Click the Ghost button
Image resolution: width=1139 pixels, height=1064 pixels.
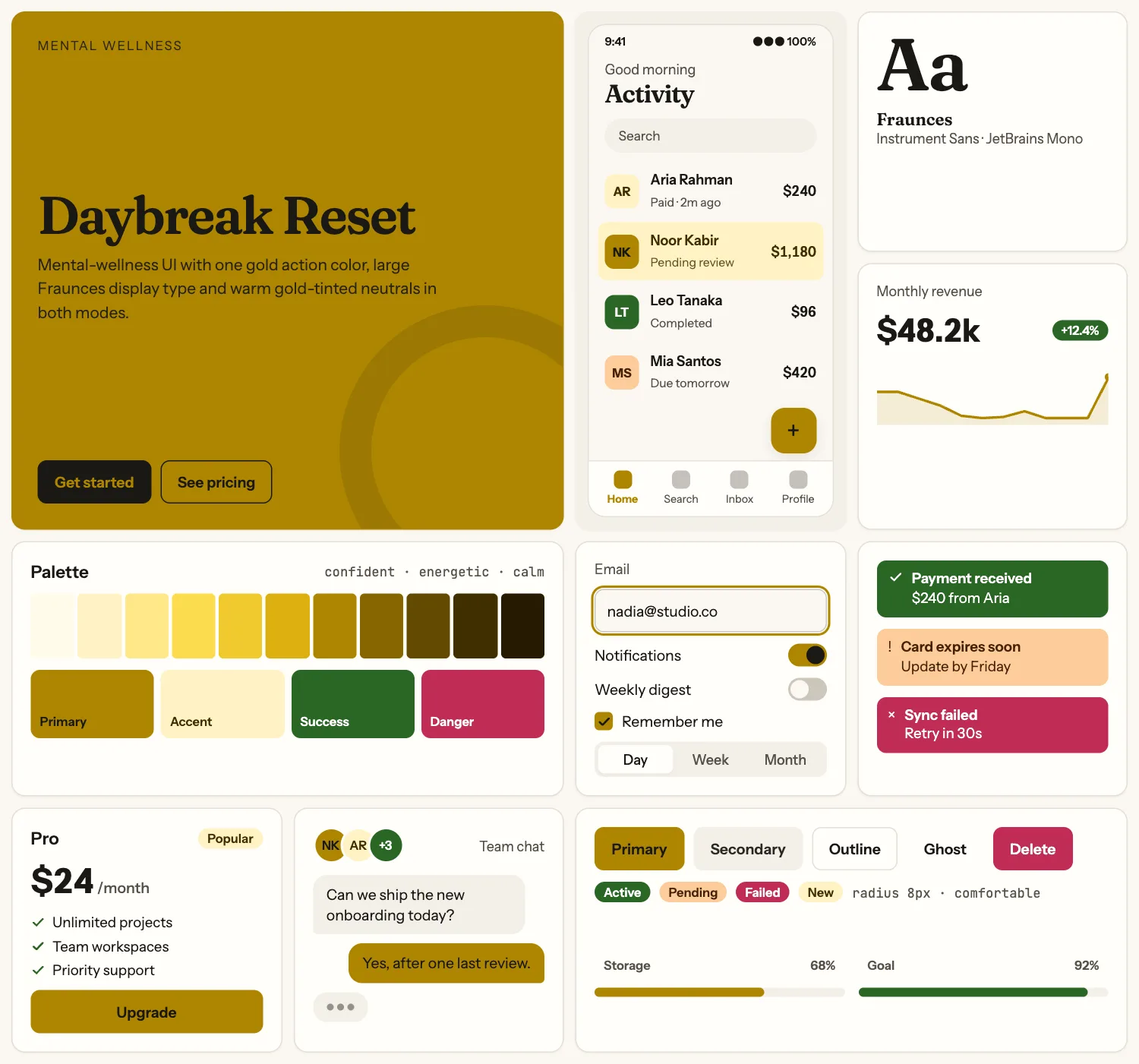coord(945,849)
